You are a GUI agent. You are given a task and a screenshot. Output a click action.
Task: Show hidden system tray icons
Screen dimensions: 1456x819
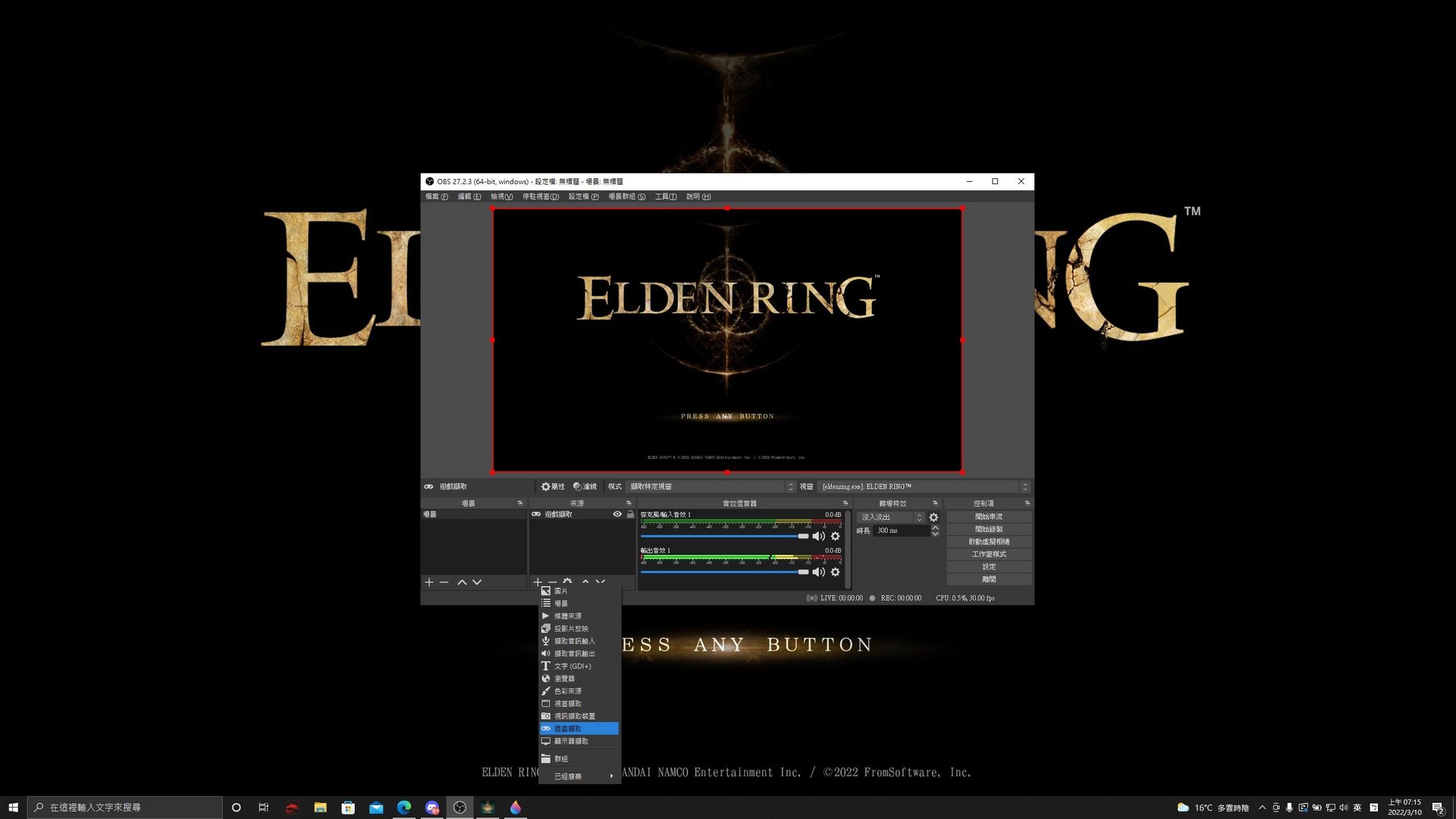[x=1262, y=808]
